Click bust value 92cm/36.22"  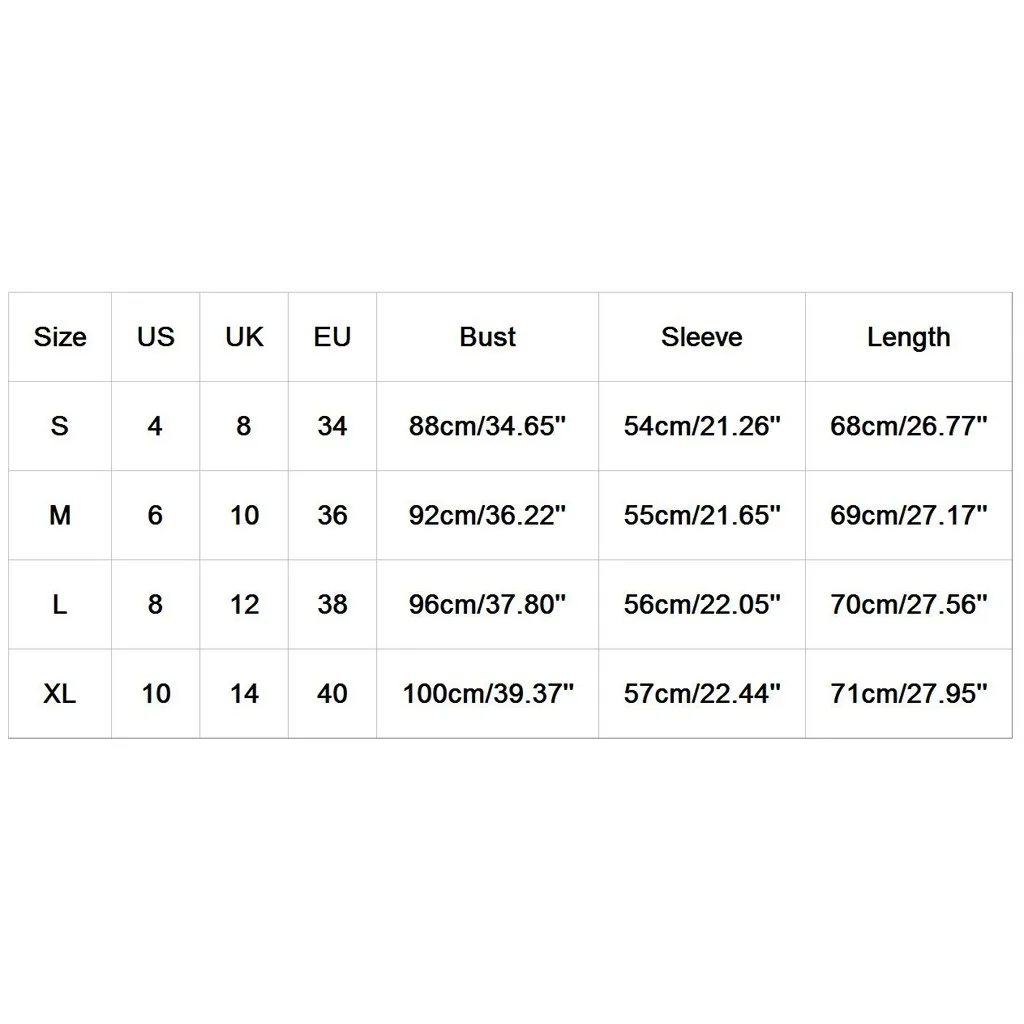(x=487, y=515)
